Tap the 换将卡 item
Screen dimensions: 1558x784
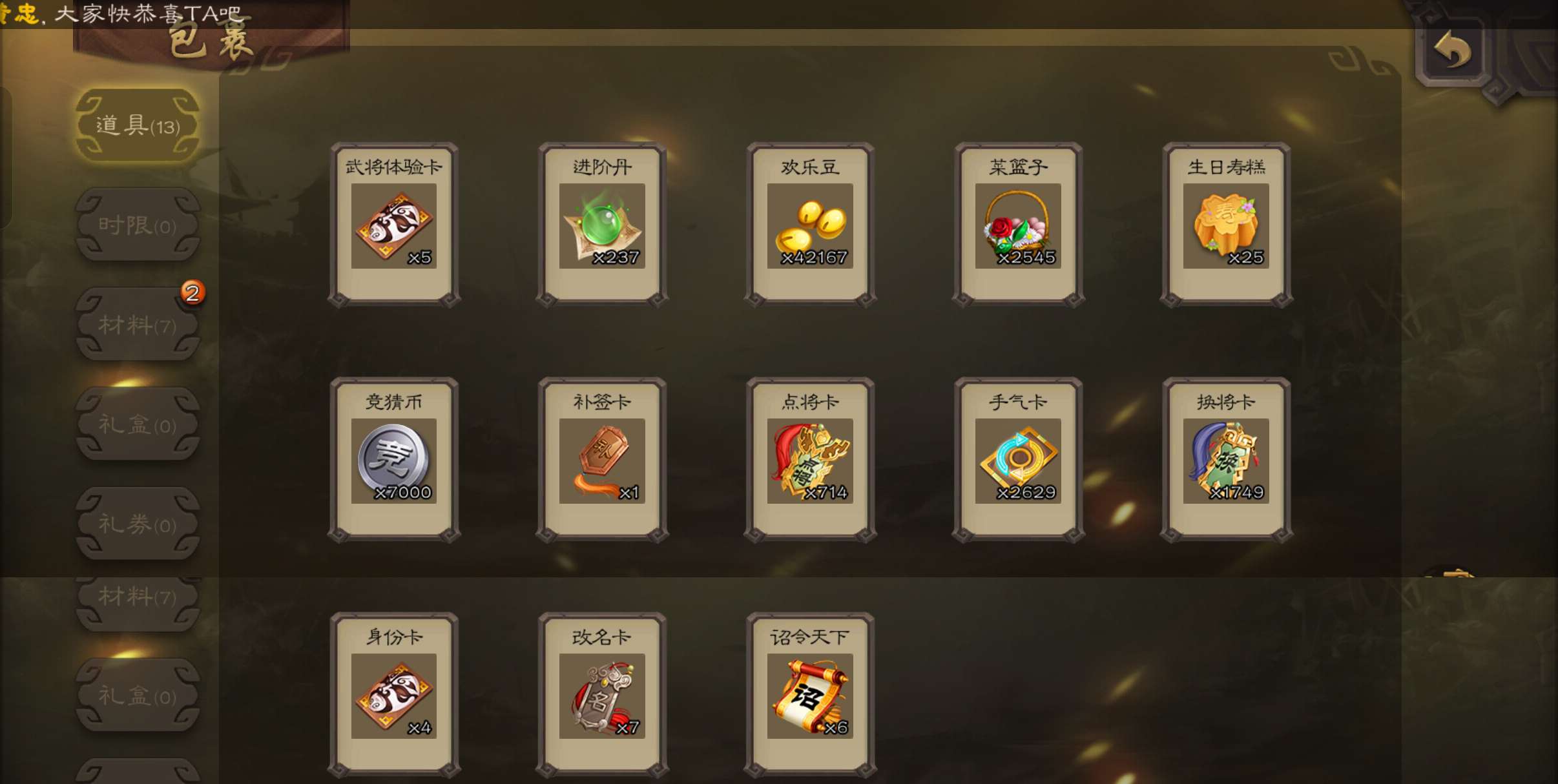point(1226,460)
